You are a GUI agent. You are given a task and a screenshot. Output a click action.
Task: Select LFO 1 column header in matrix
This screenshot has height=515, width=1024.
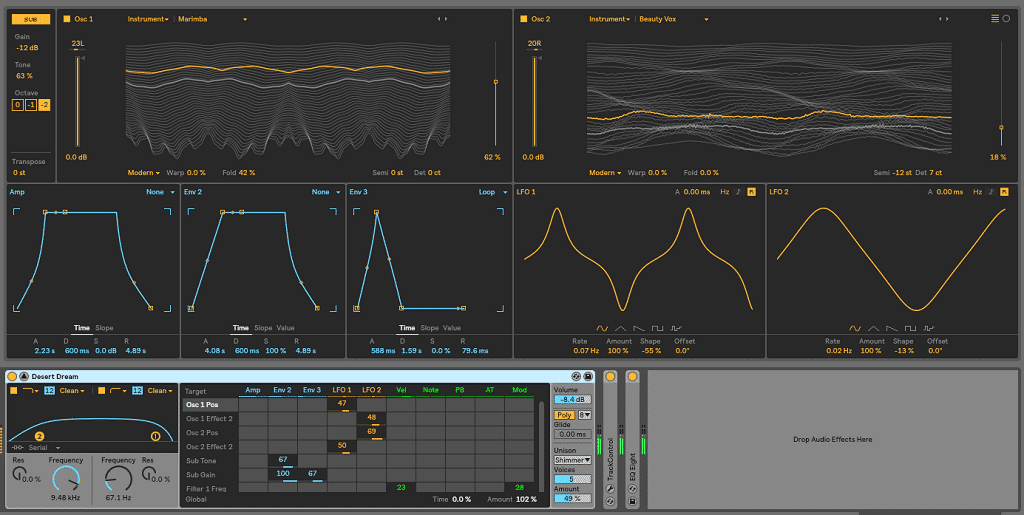(342, 390)
